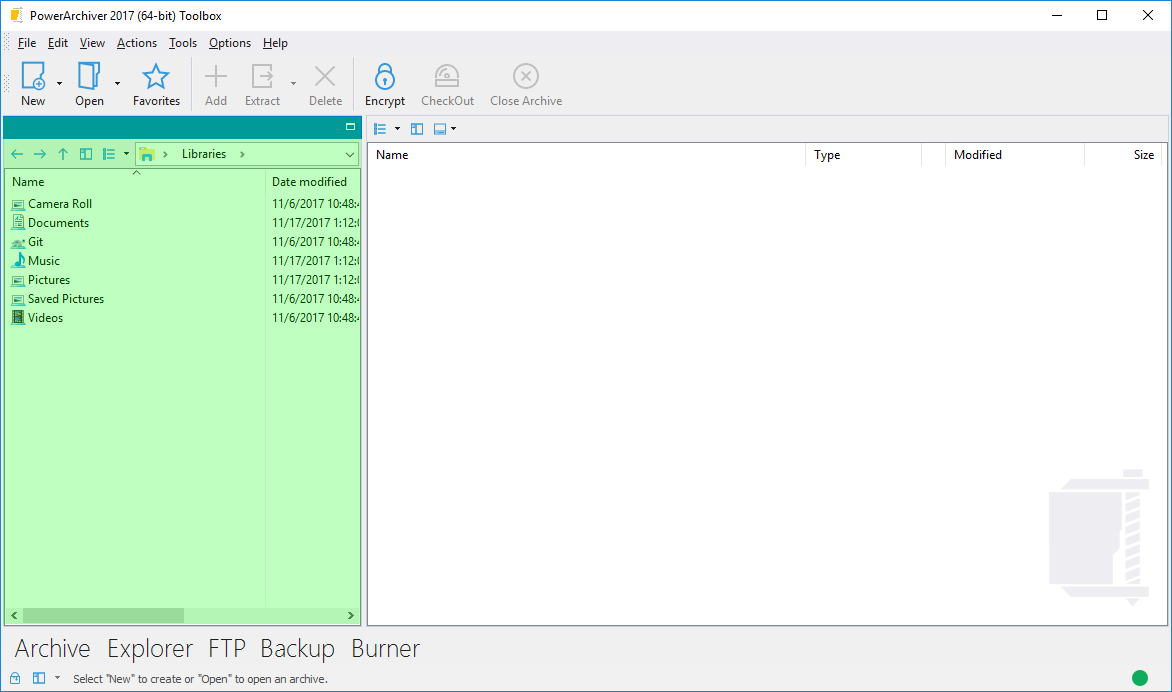The height and width of the screenshot is (692, 1172).
Task: Expand archive view style dropdown arrow
Action: [397, 129]
